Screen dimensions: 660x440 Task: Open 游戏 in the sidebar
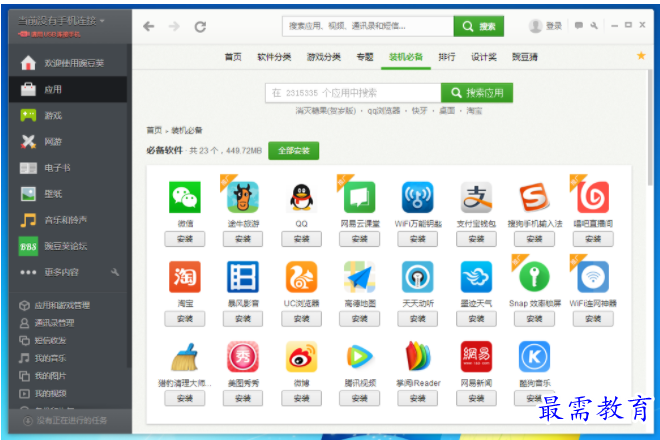point(68,115)
